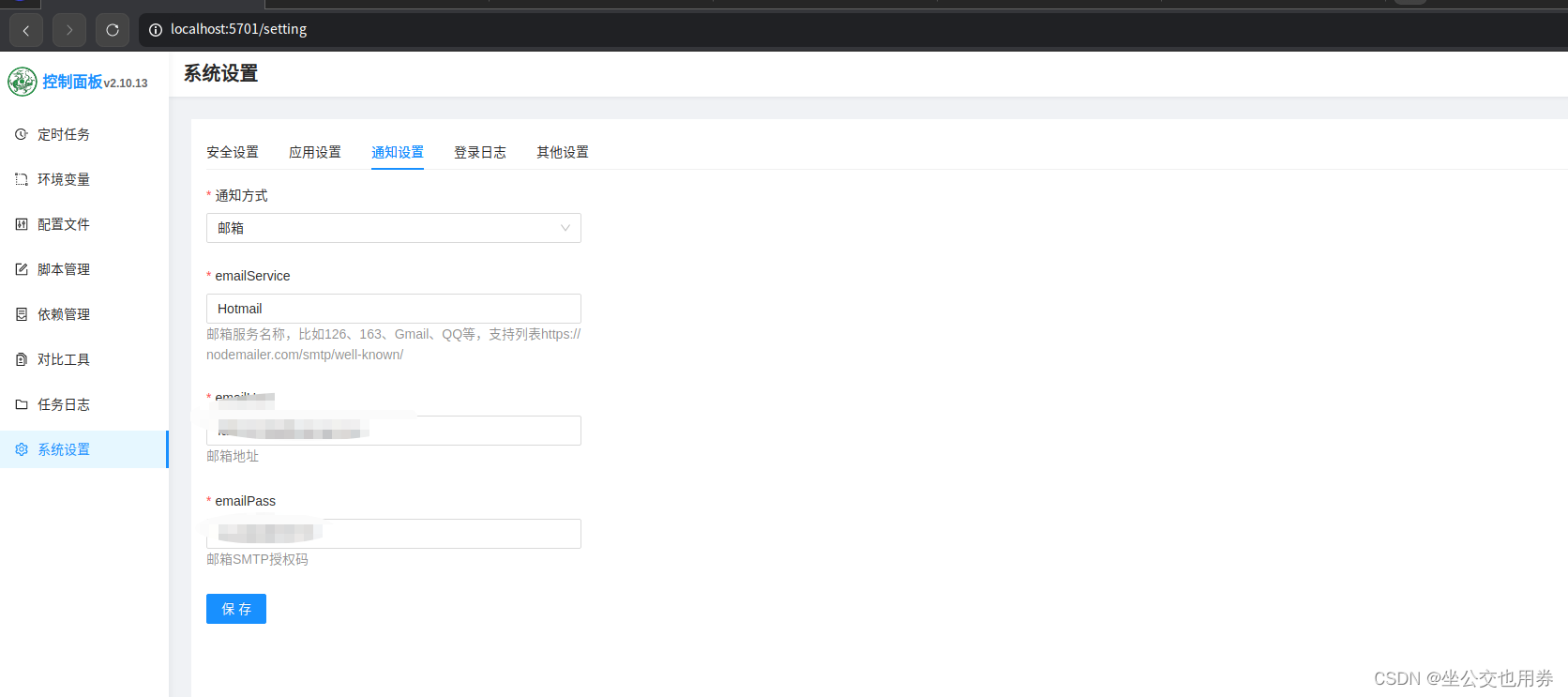This screenshot has height=697, width=1568.
Task: Switch to the 其他设置 tab
Action: [563, 152]
